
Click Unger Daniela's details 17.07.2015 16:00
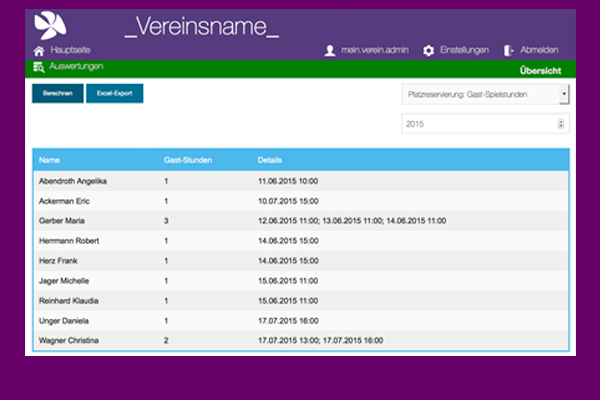pyautogui.click(x=288, y=321)
